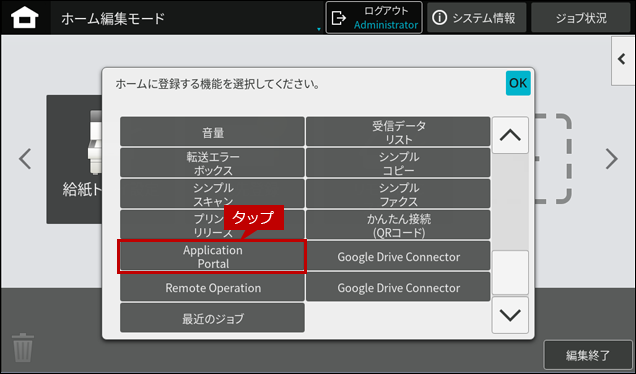Select シンプルスキャン function
The height and width of the screenshot is (374, 636).
pyautogui.click(x=212, y=194)
